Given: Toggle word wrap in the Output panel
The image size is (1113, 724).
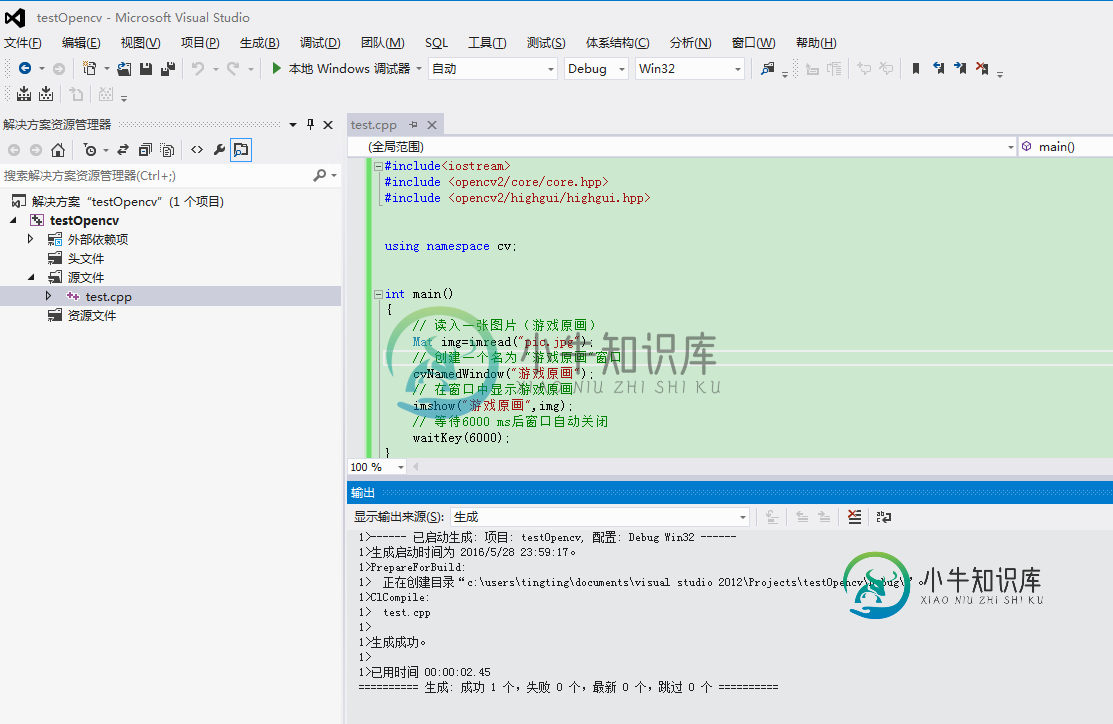Looking at the screenshot, I should click(884, 517).
